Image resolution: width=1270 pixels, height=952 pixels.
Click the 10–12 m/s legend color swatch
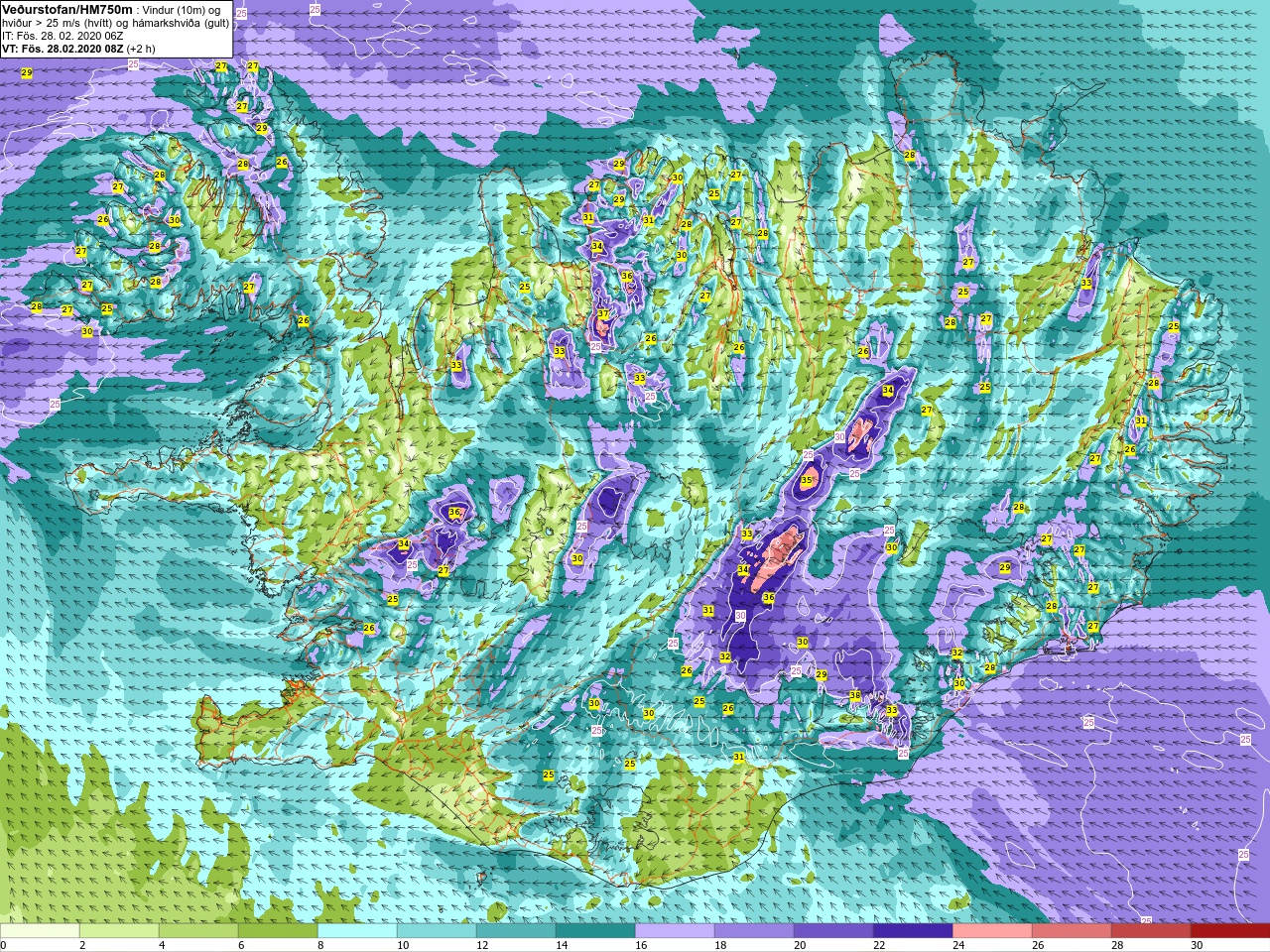coord(437,930)
